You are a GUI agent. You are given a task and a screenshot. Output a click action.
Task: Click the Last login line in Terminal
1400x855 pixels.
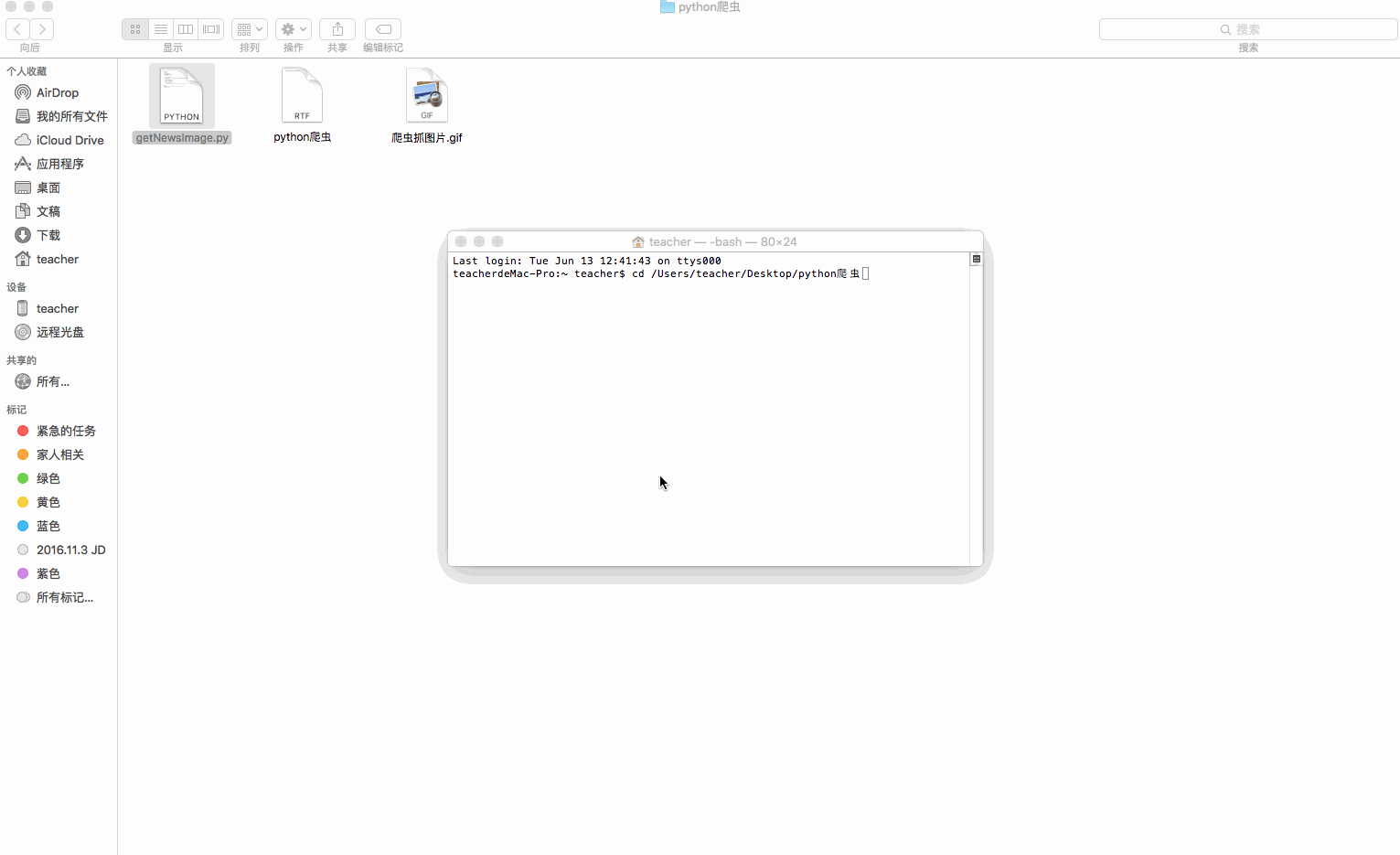pos(587,261)
